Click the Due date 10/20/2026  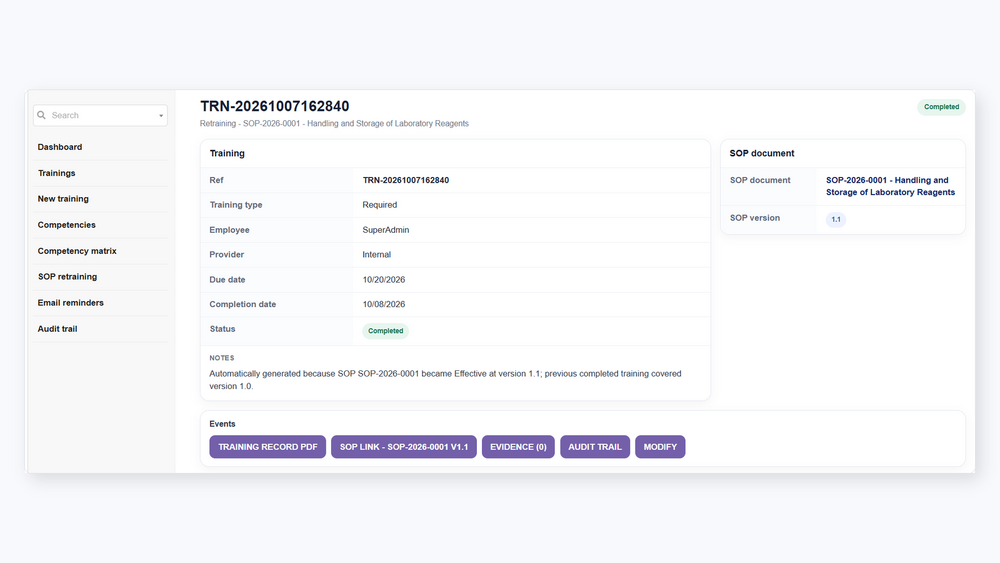(383, 280)
